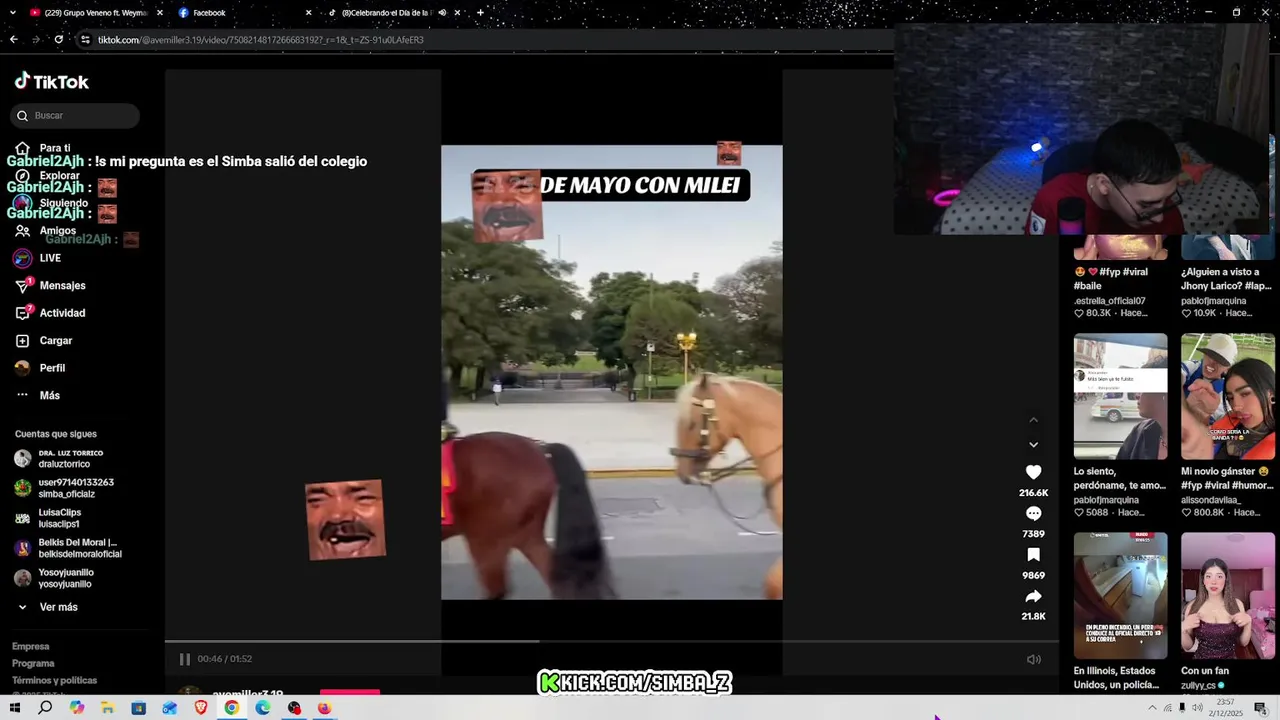Open followed account Yosoyjuanillo

point(66,578)
